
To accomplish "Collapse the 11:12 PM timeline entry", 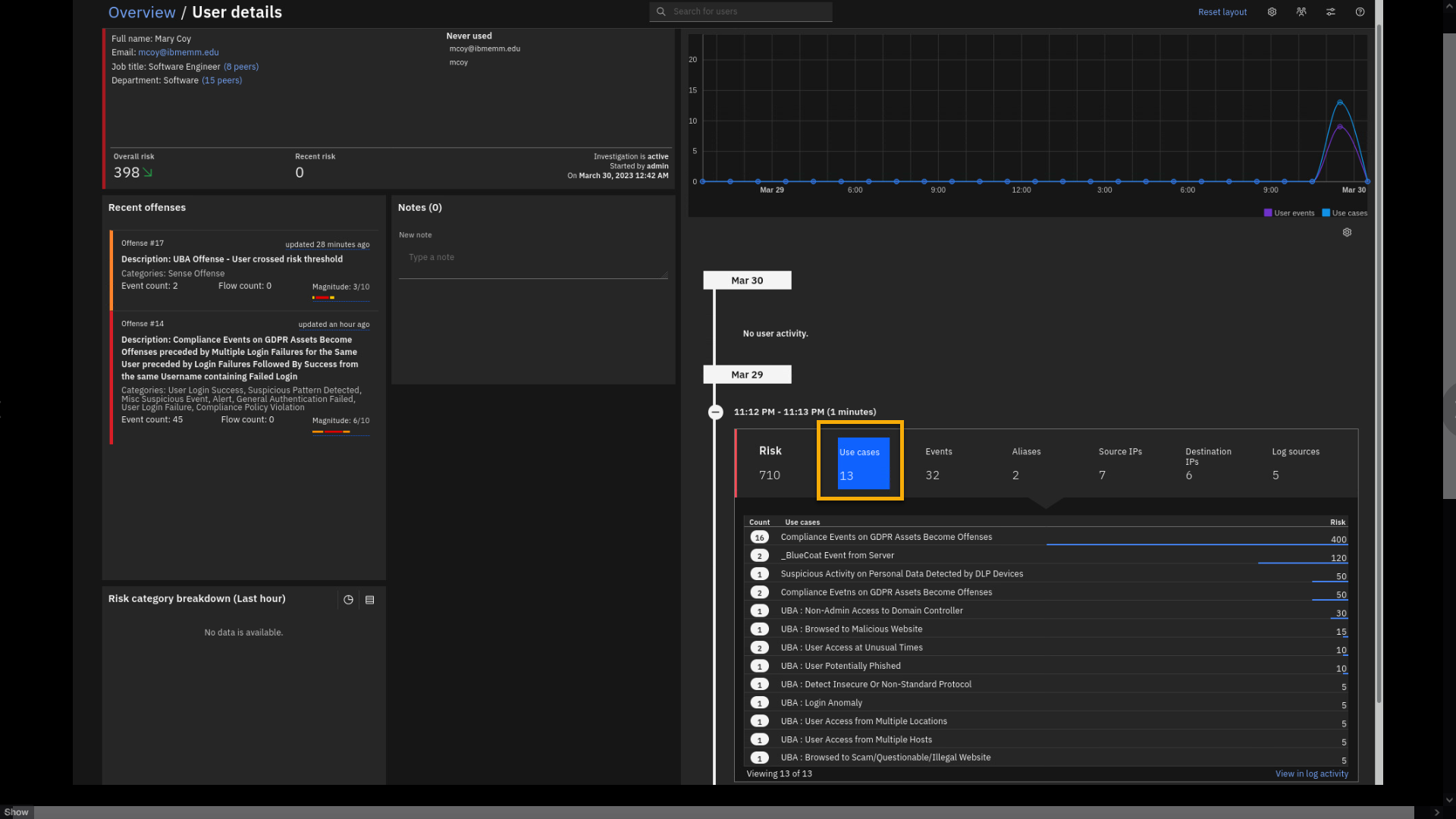I will [x=715, y=412].
